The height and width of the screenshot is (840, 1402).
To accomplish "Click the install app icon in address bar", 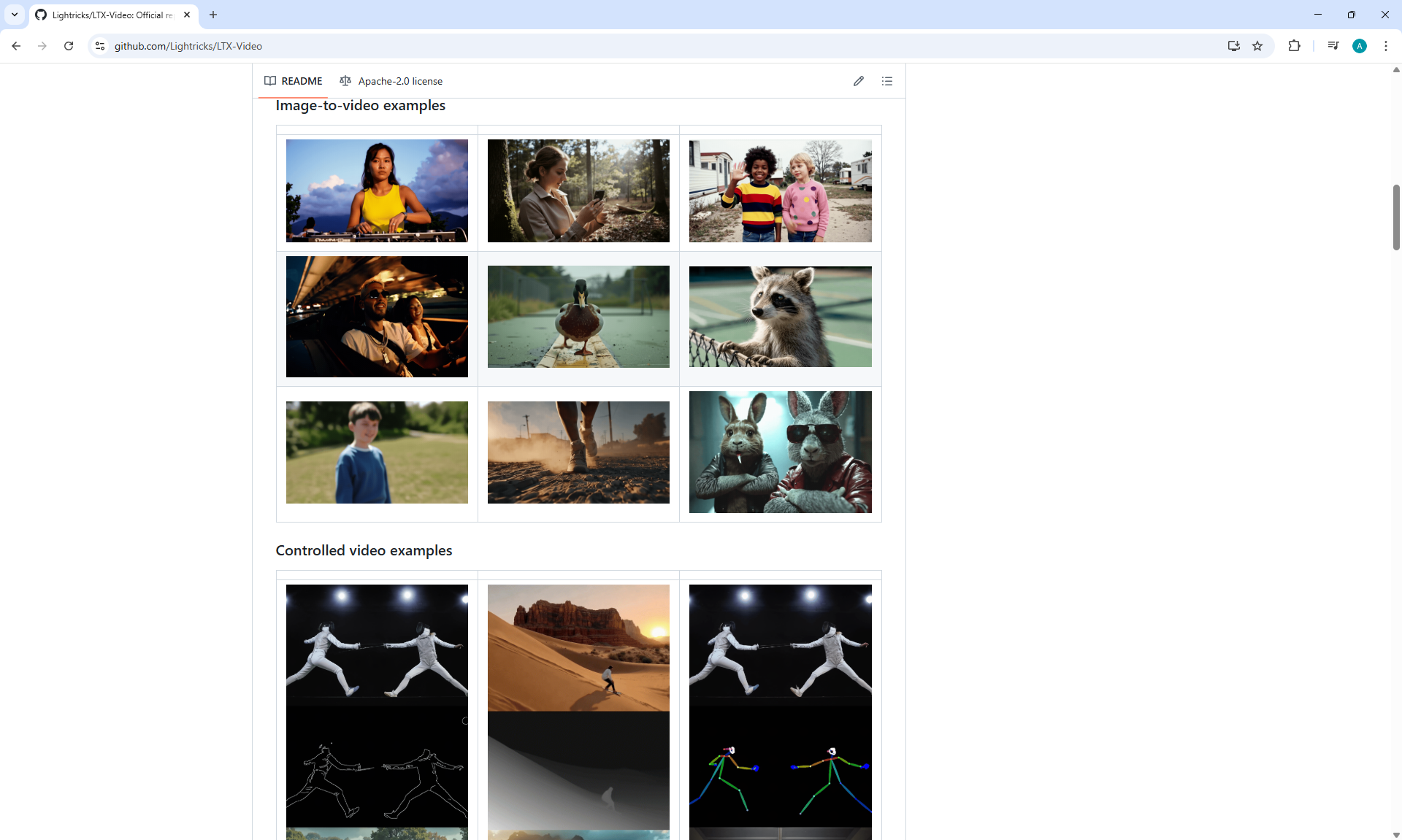I will click(1233, 46).
